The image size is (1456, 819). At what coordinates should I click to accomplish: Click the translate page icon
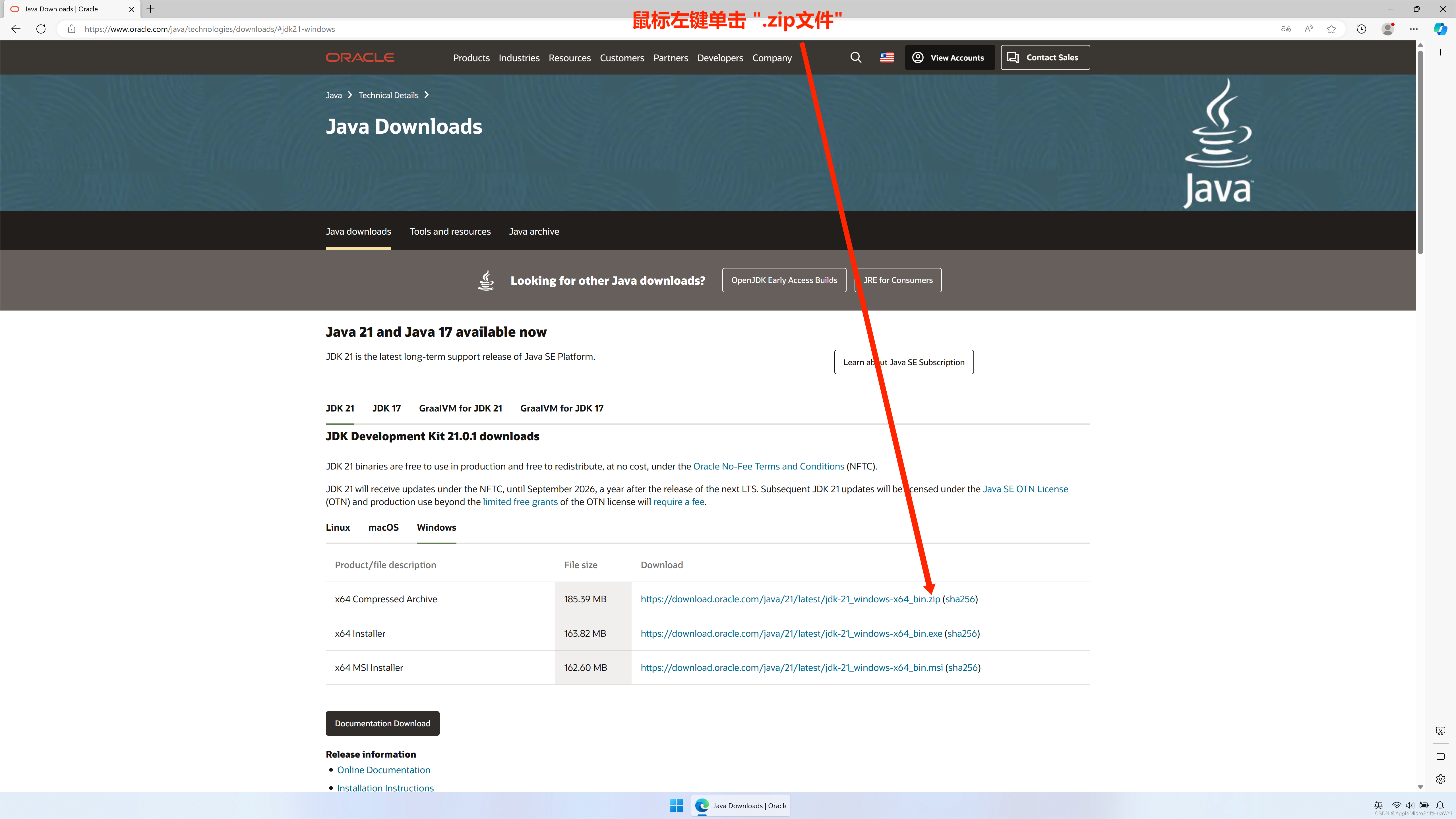pyautogui.click(x=1286, y=29)
